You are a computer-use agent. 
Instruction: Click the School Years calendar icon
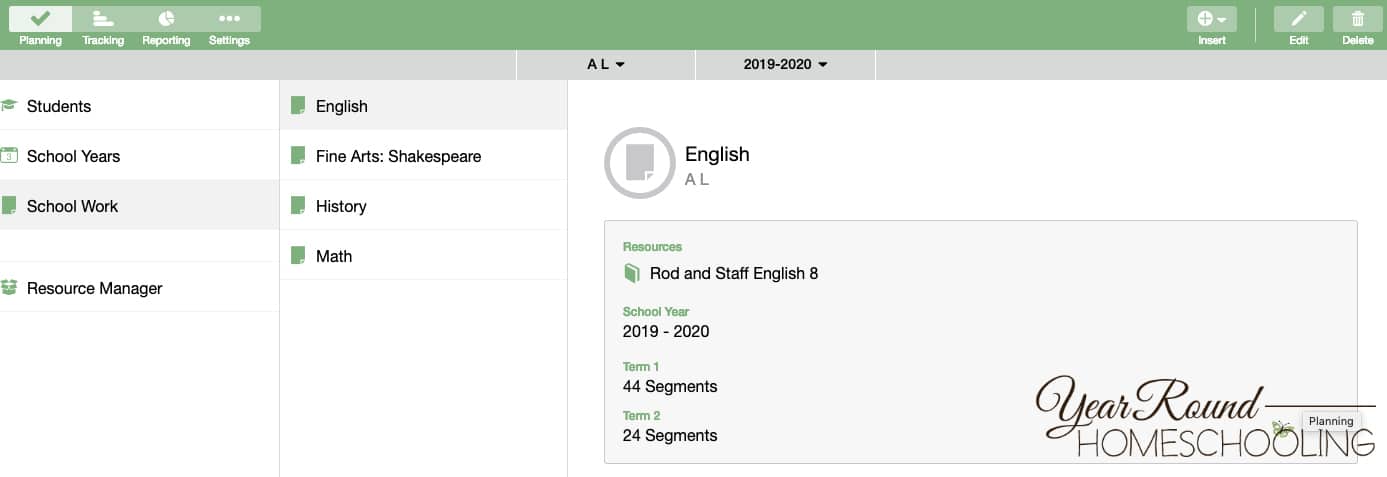click(10, 156)
